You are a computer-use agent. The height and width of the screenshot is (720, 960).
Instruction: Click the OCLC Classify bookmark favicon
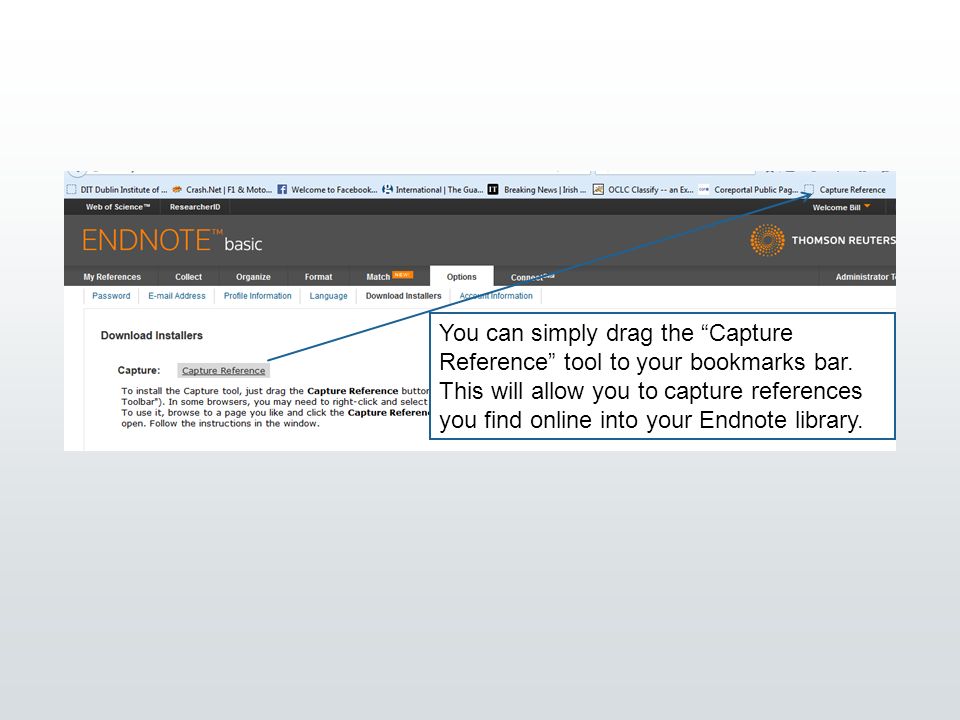598,190
